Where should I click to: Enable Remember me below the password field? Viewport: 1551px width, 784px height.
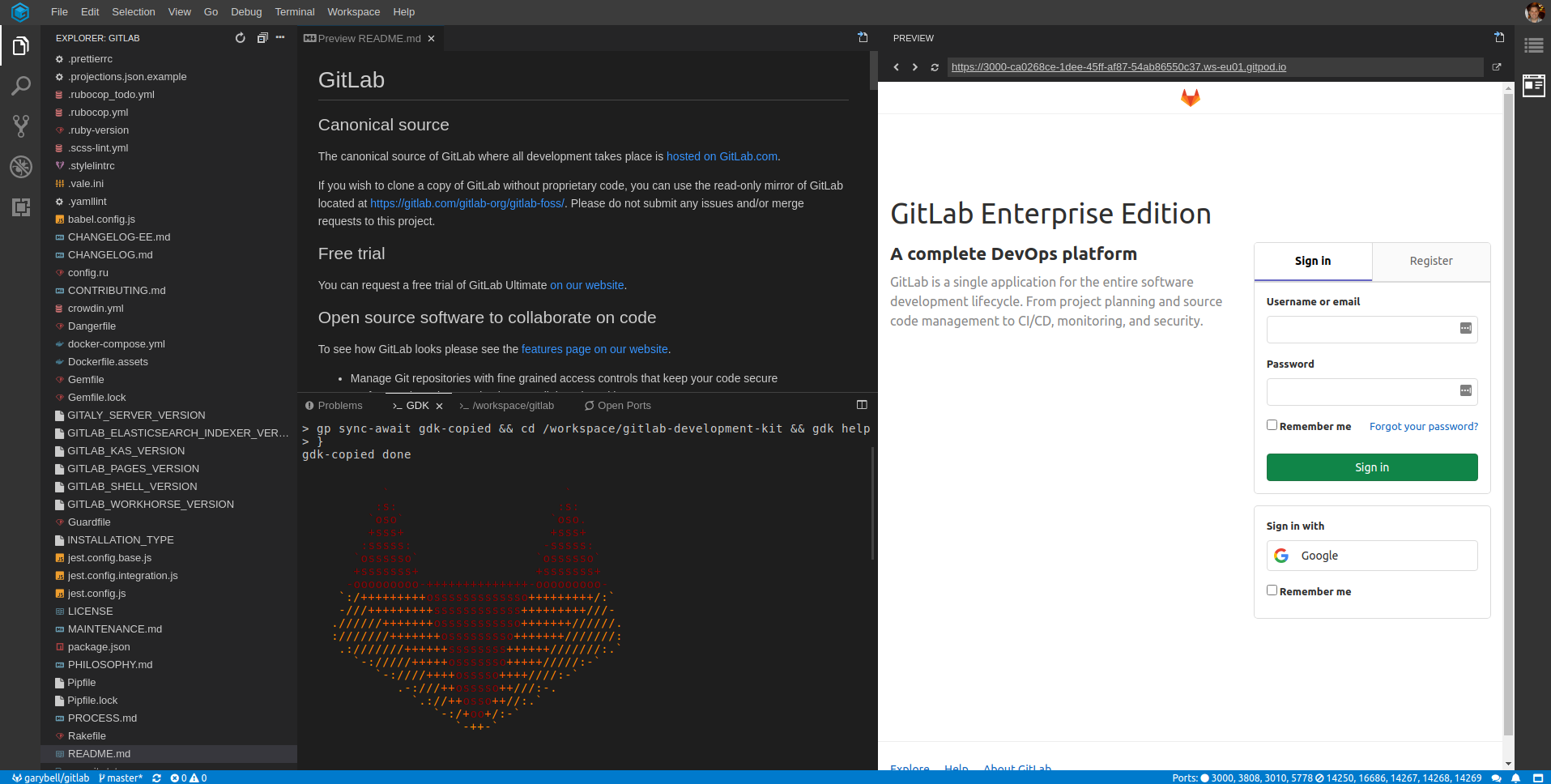(1272, 424)
